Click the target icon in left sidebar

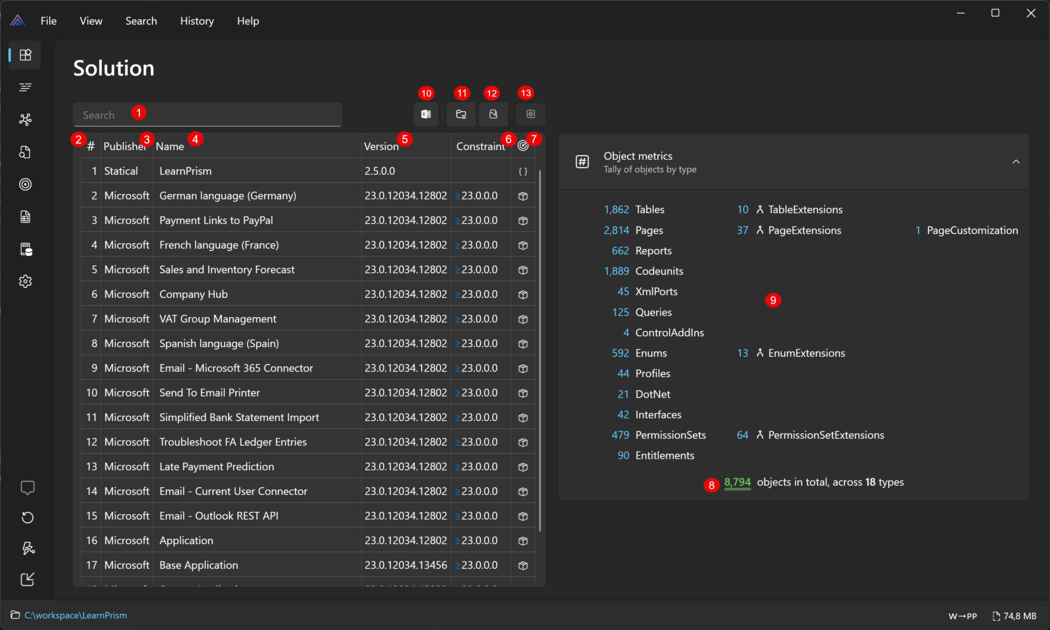tap(25, 184)
